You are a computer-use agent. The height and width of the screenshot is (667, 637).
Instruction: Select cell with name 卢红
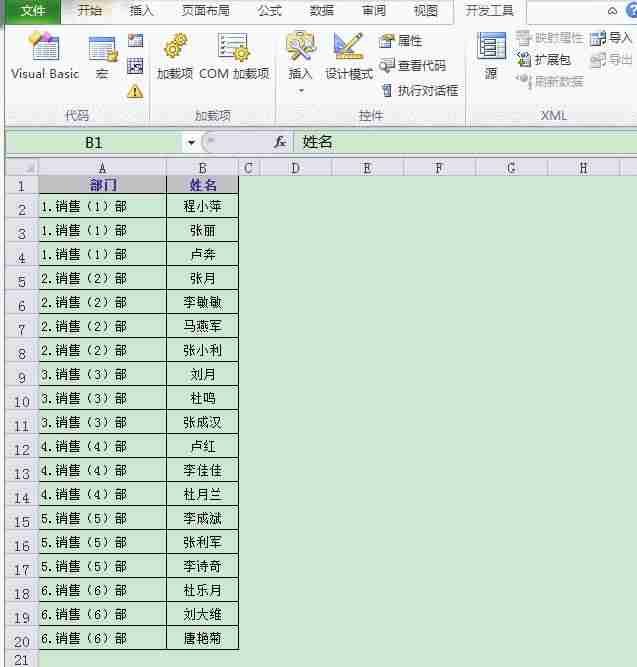pos(203,446)
